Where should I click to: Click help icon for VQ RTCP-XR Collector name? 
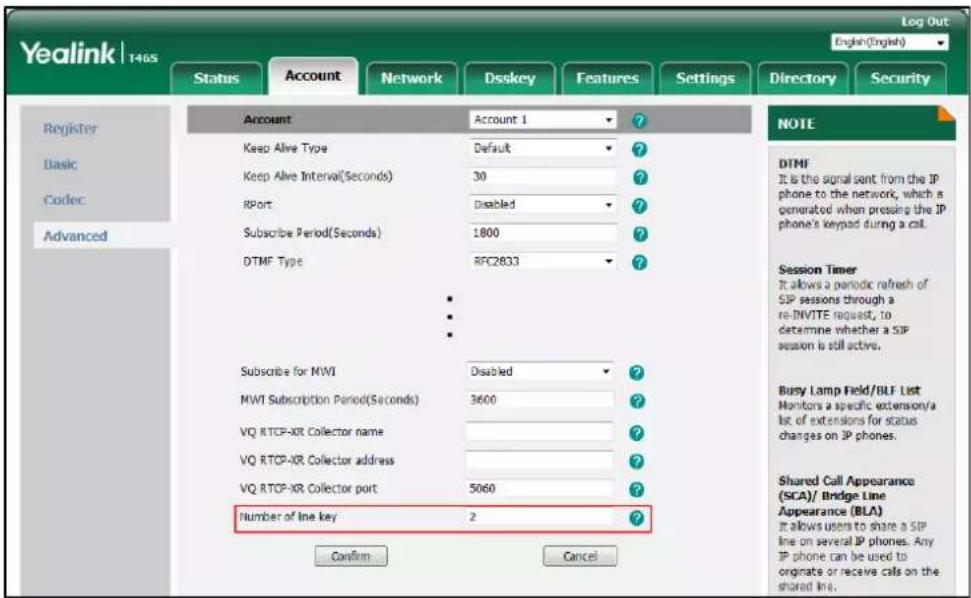coord(636,433)
